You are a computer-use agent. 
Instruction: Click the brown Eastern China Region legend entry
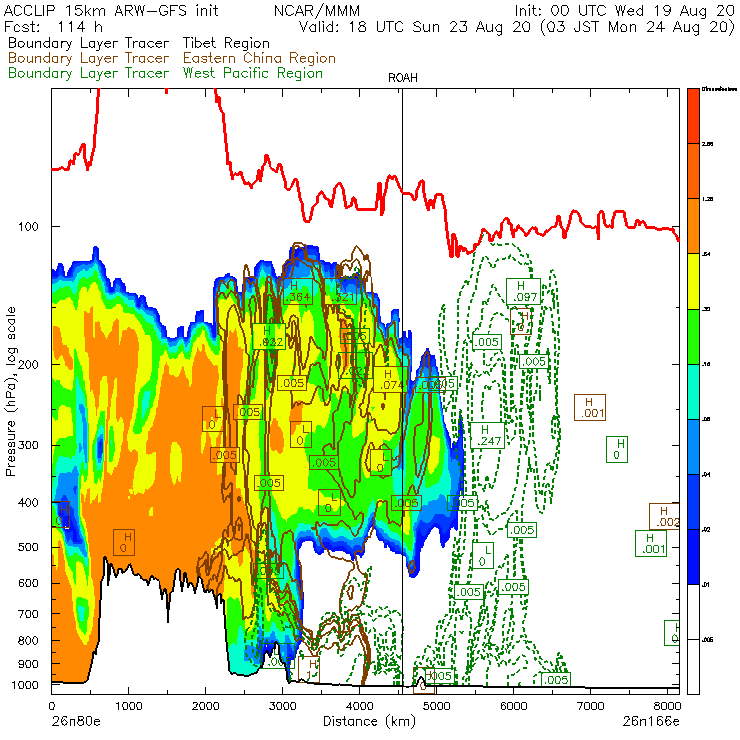click(172, 58)
